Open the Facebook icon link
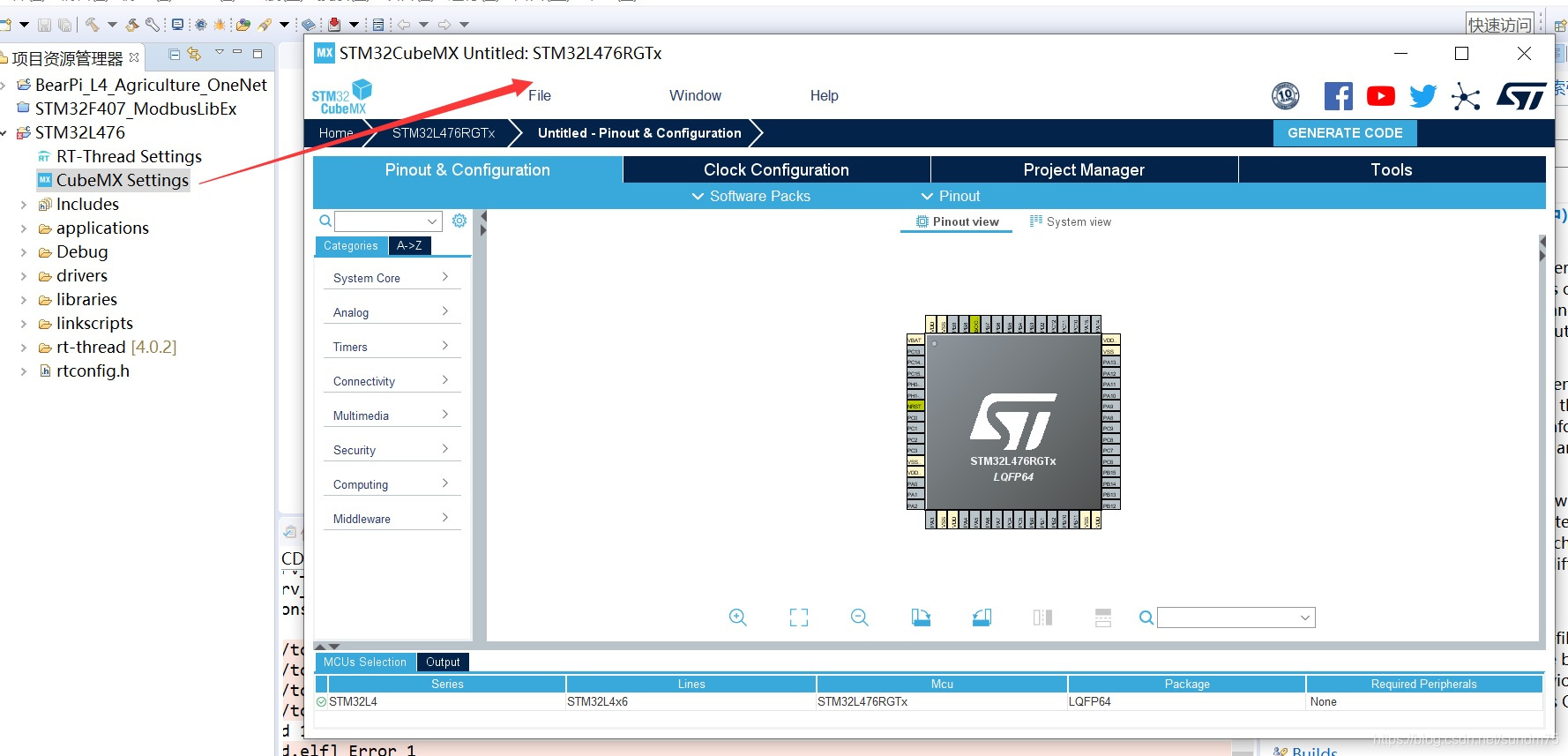The image size is (1568, 756). pos(1338,96)
